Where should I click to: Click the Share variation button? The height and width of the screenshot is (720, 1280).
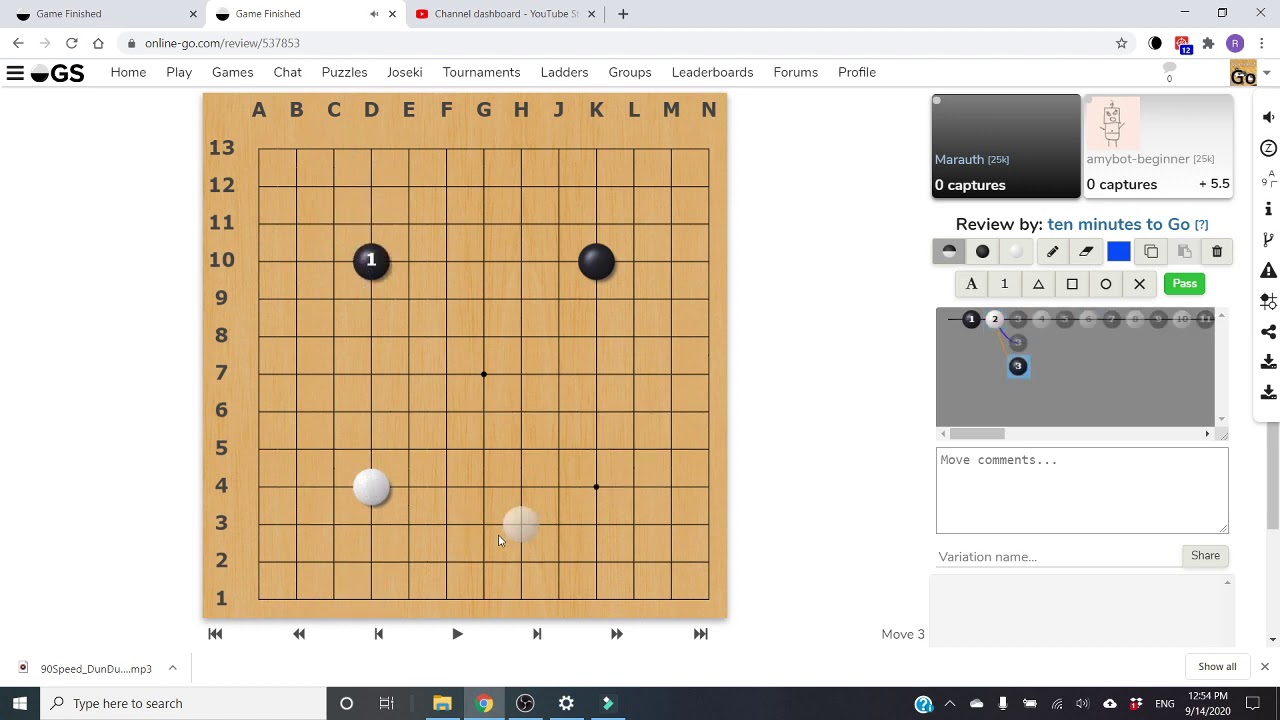pos(1205,556)
